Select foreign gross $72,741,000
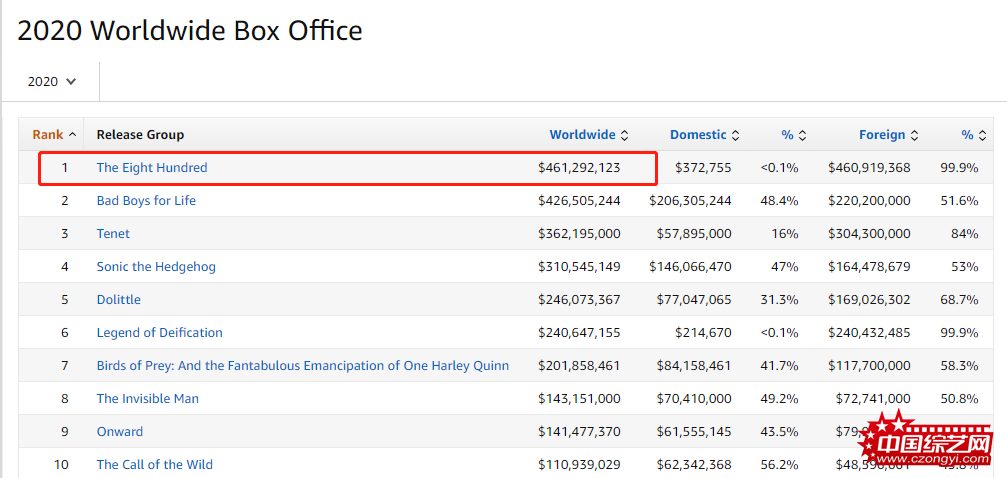Viewport: 1007px width, 478px height. [873, 398]
